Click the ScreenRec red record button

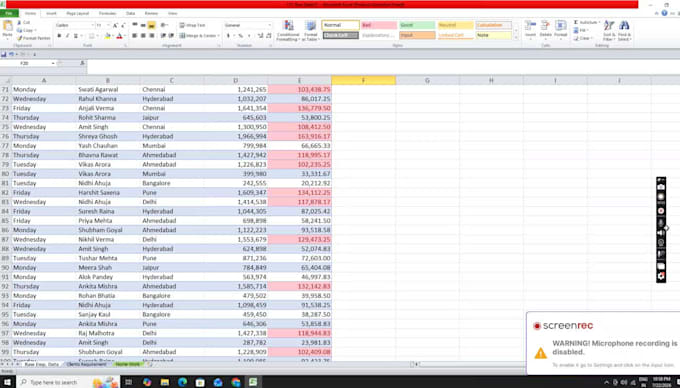[661, 211]
